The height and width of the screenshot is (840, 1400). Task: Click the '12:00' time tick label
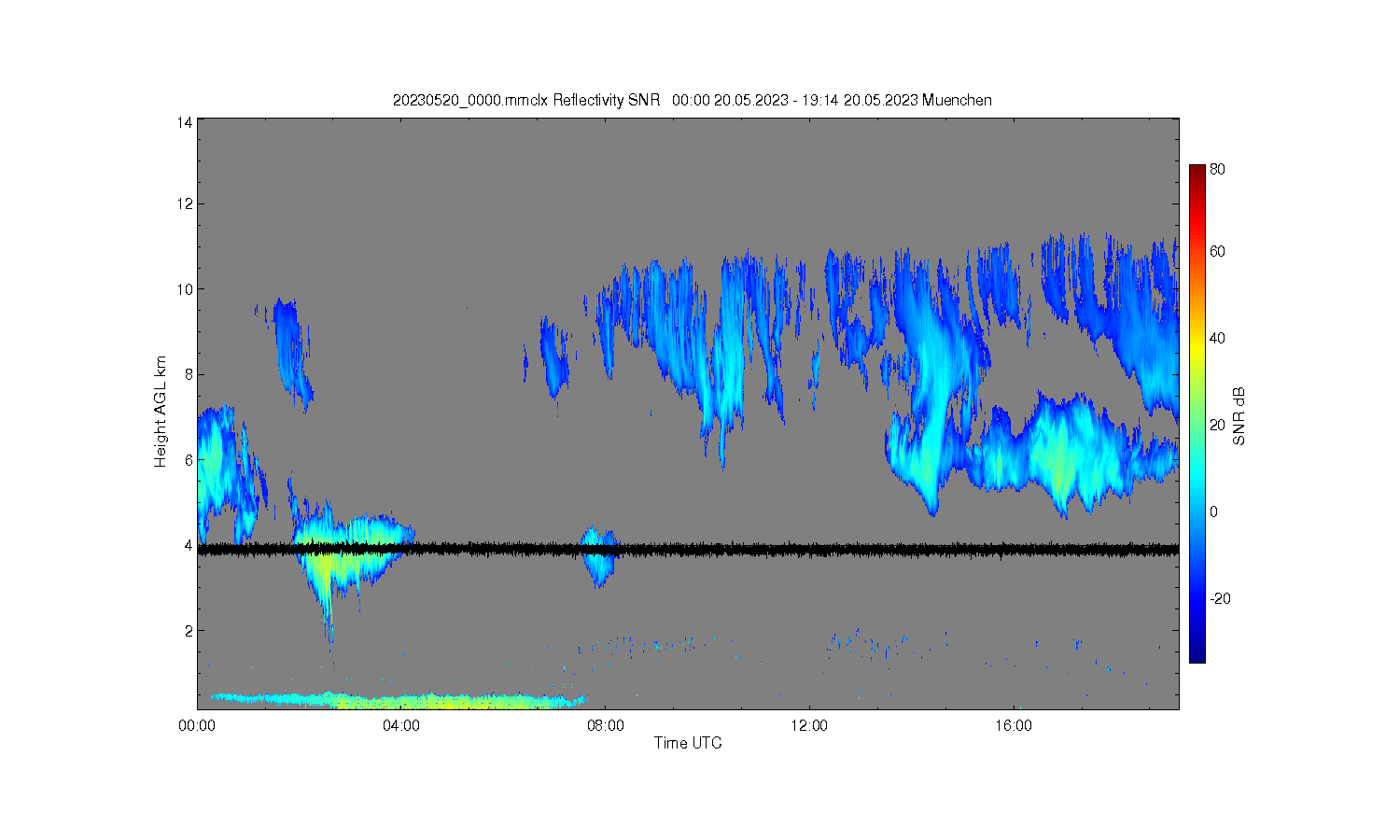(809, 725)
